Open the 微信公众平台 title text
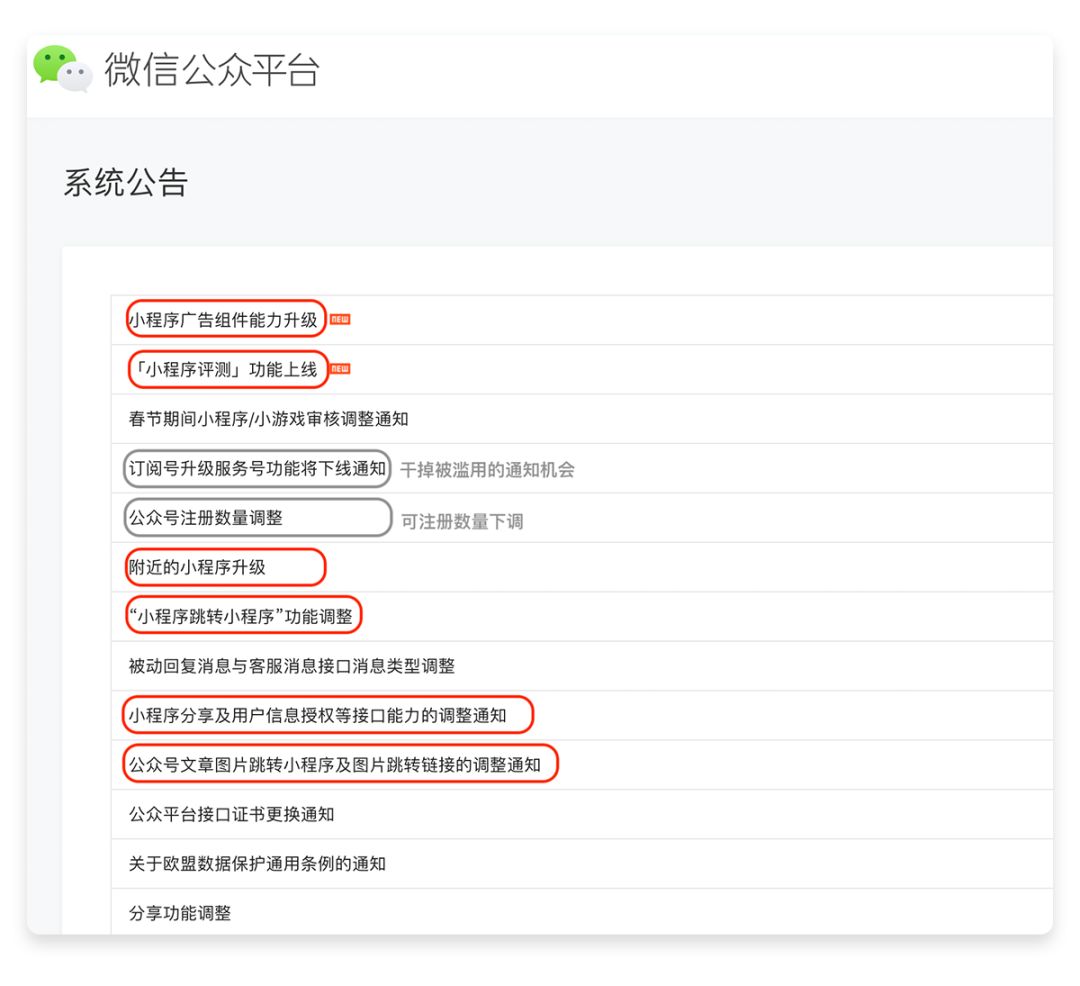Image resolution: width=1080 pixels, height=986 pixels. (x=212, y=70)
